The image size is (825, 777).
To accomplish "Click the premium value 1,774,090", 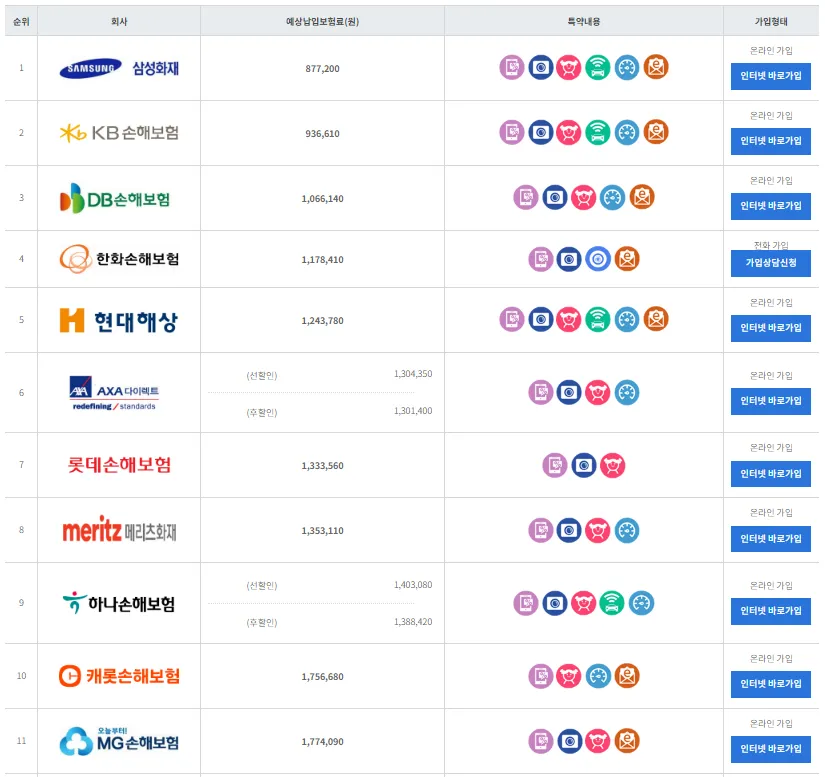I will coord(322,742).
